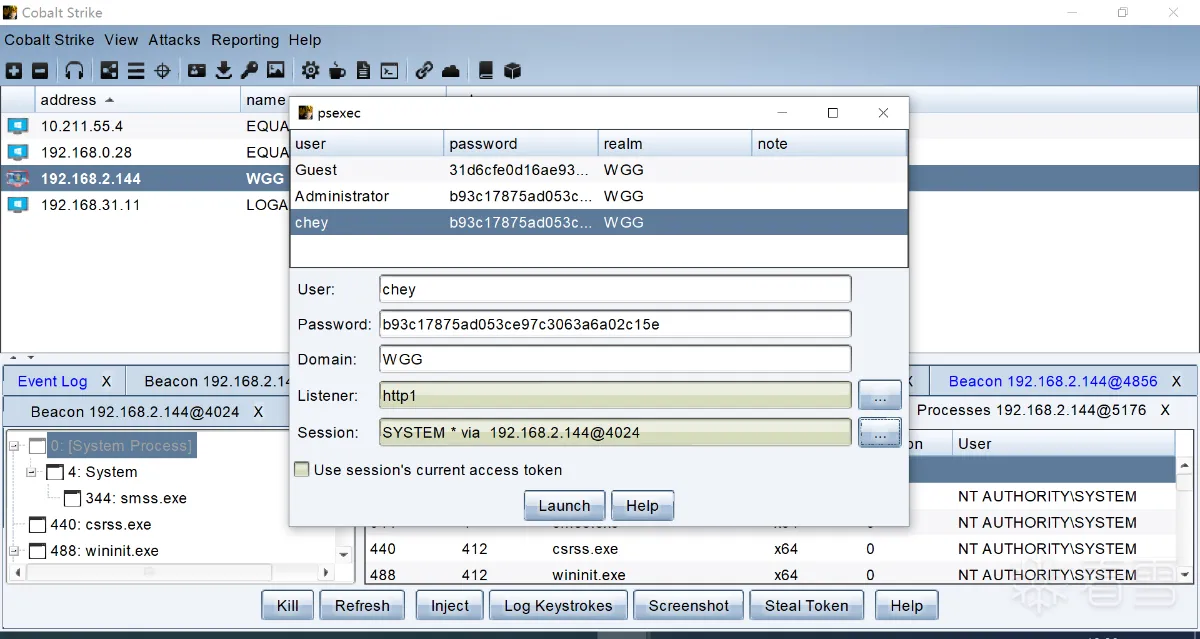Close the Beacon 192.168.2.144@4024 tab

(x=258, y=412)
